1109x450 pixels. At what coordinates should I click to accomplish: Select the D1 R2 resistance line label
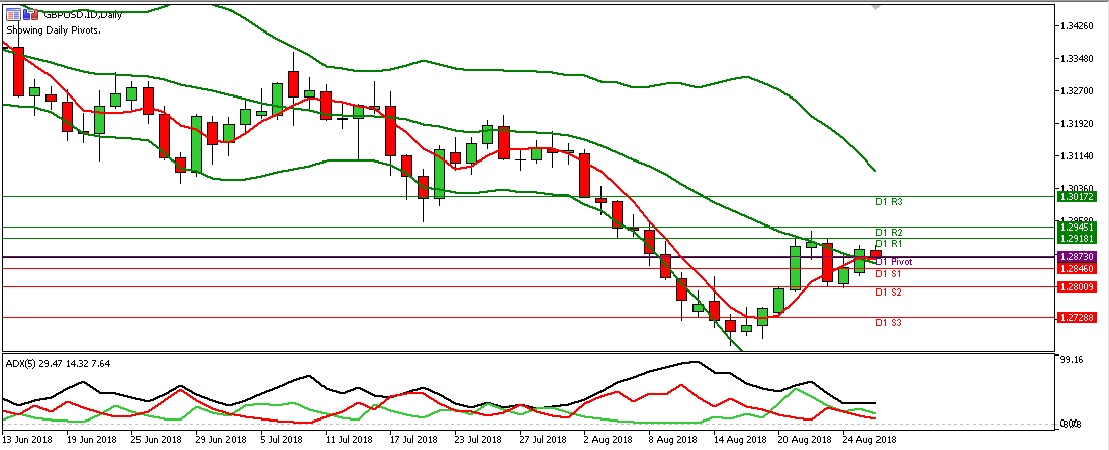pos(889,232)
